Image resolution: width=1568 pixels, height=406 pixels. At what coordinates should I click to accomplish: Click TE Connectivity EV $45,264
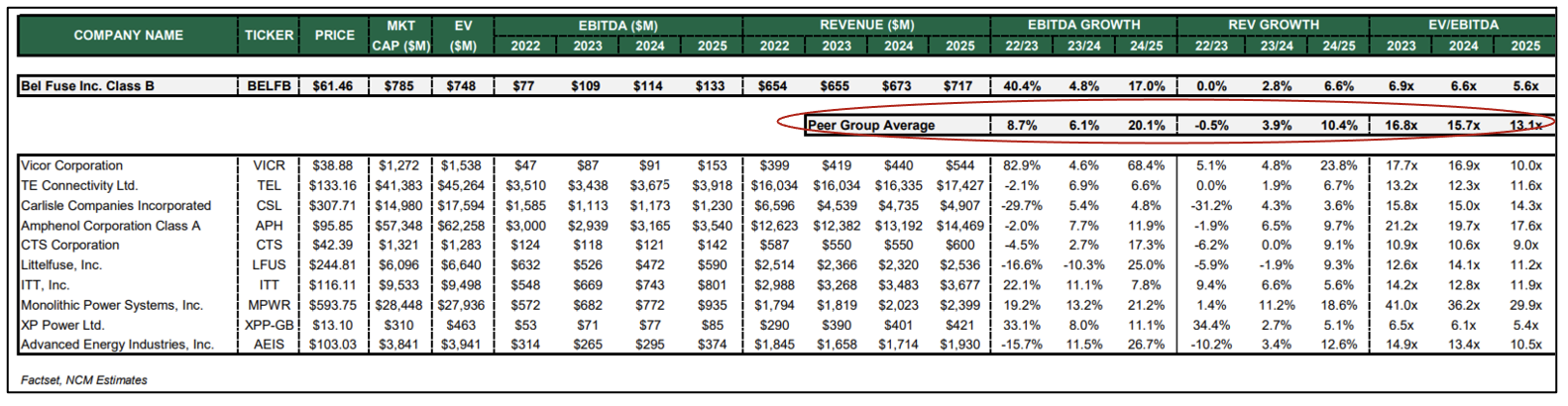point(462,185)
